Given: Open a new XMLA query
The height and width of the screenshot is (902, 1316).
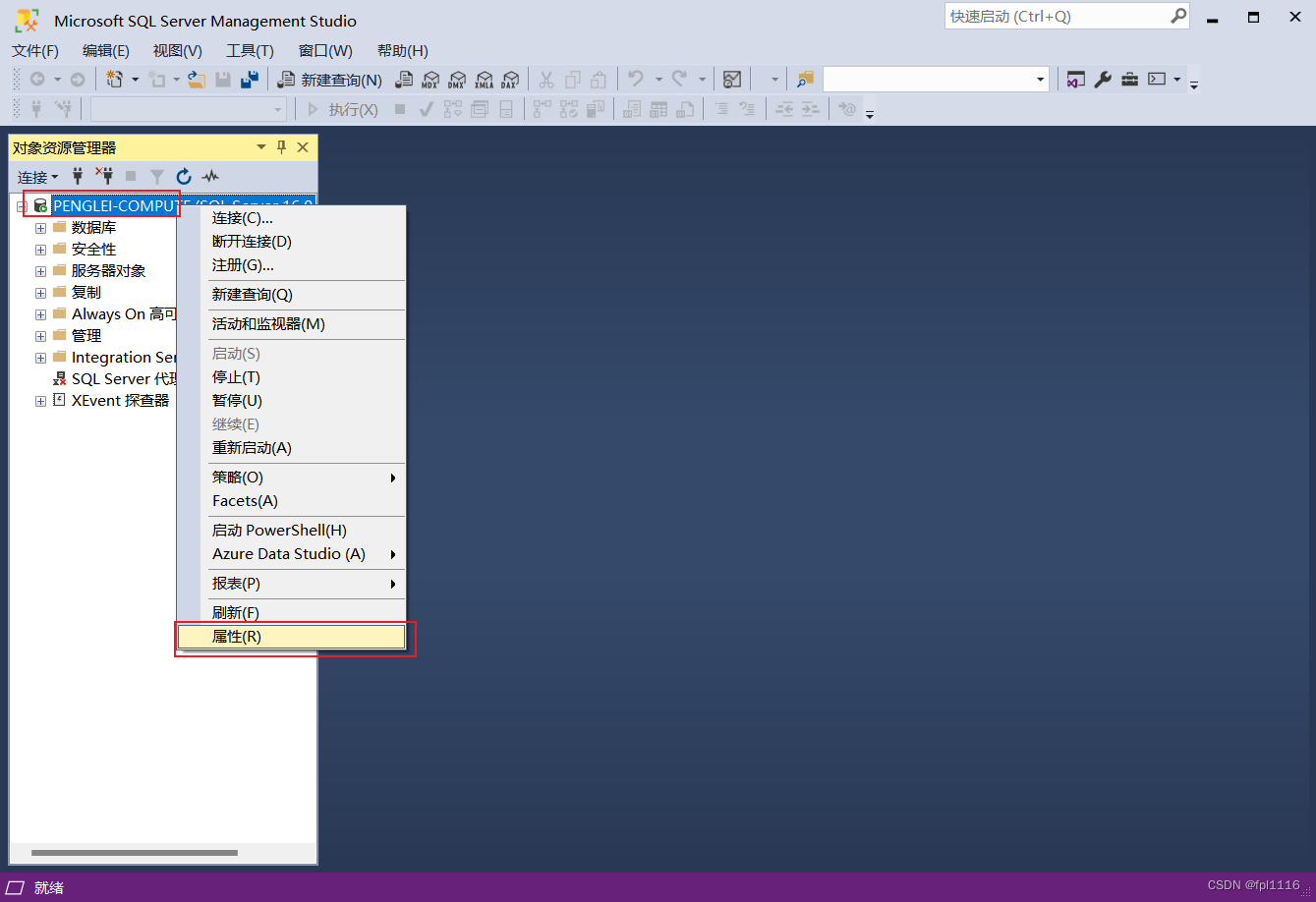Looking at the screenshot, I should click(483, 80).
